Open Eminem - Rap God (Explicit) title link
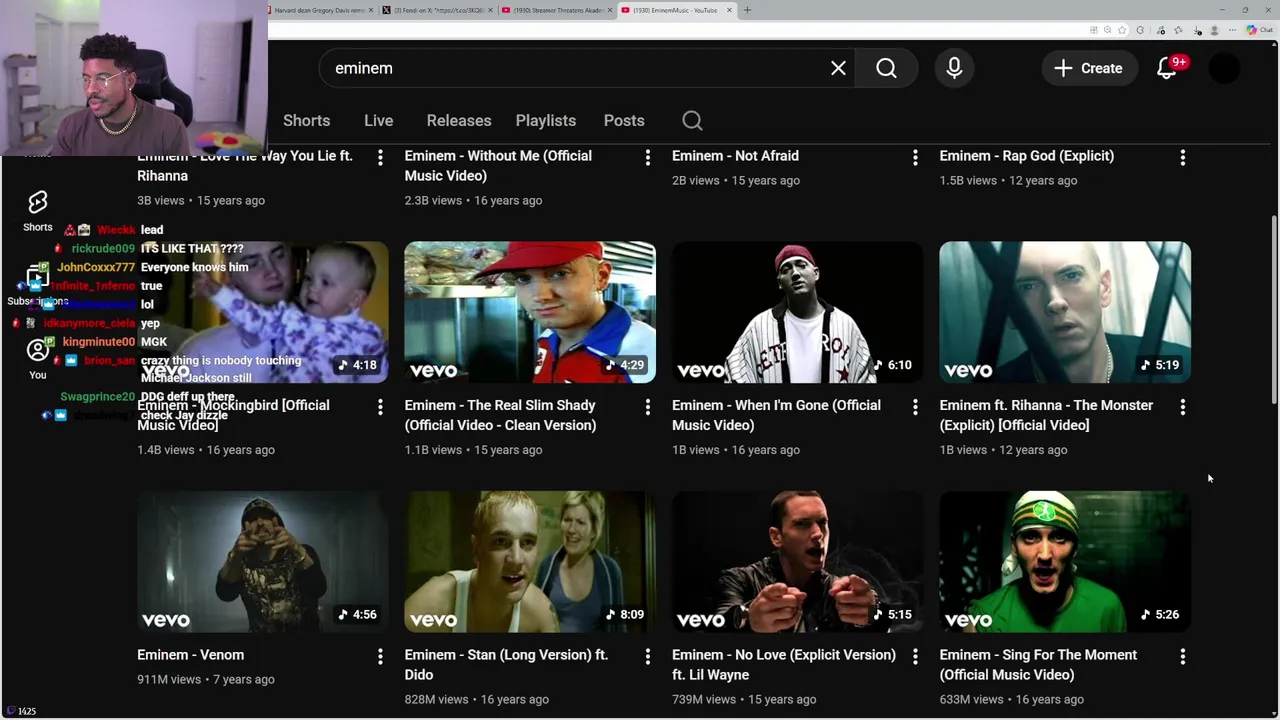The width and height of the screenshot is (1280, 720). (x=1027, y=156)
